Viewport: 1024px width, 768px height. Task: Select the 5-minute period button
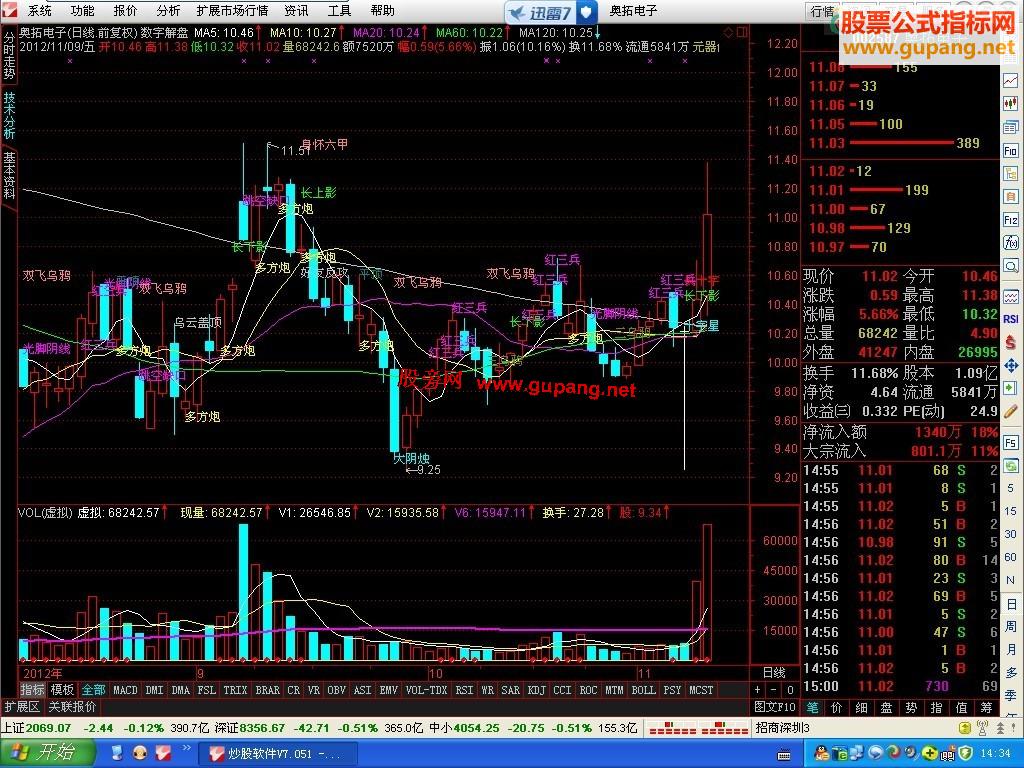[1010, 488]
